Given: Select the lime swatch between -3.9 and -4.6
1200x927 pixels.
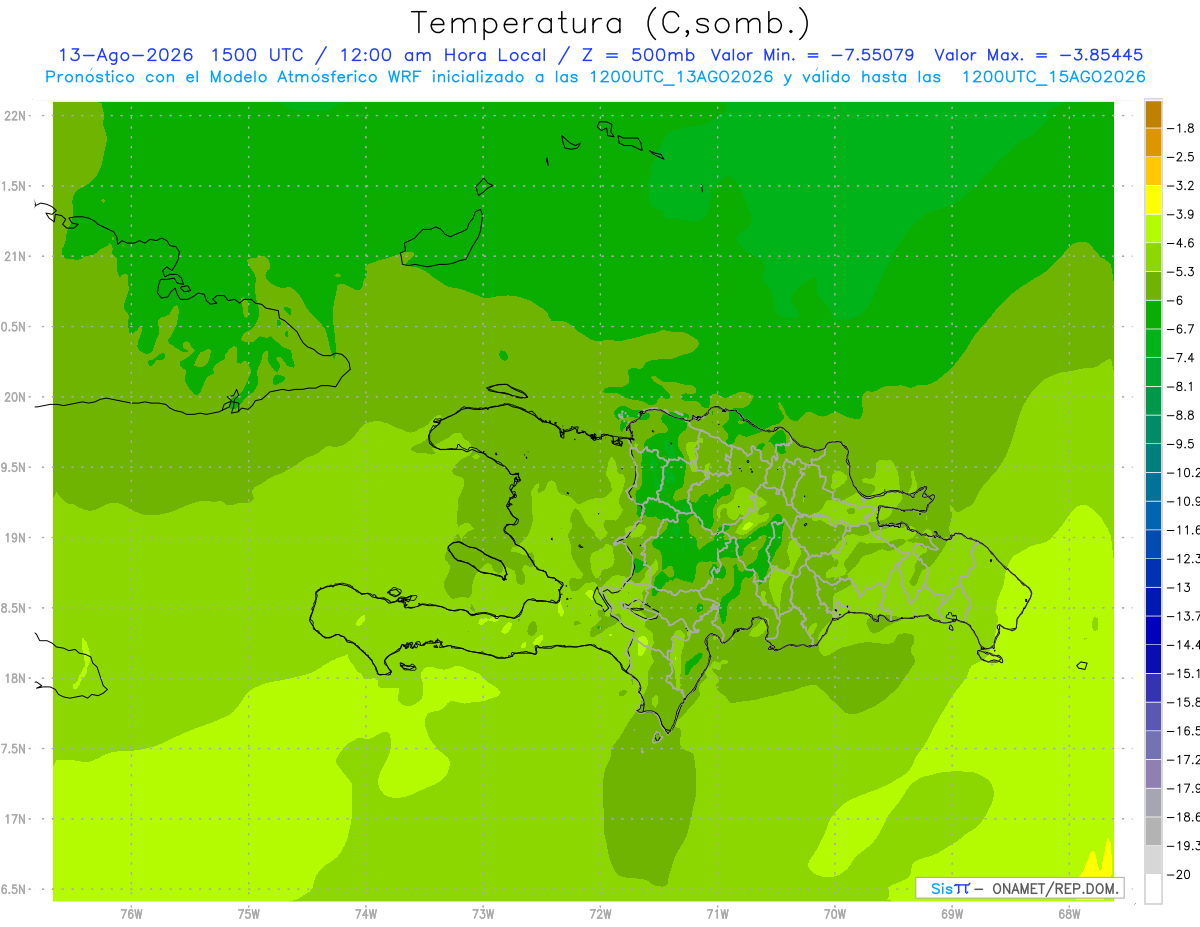Looking at the screenshot, I should click(x=1153, y=228).
